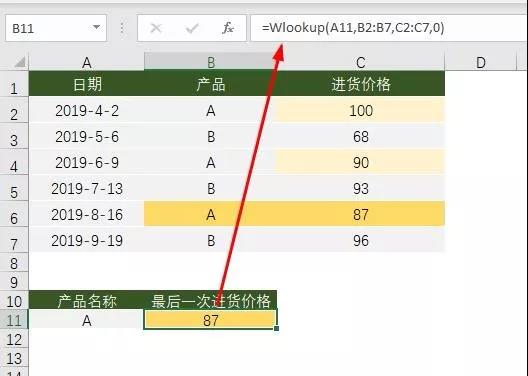Click the Name Box showing B11
528x376 pixels.
coord(56,28)
